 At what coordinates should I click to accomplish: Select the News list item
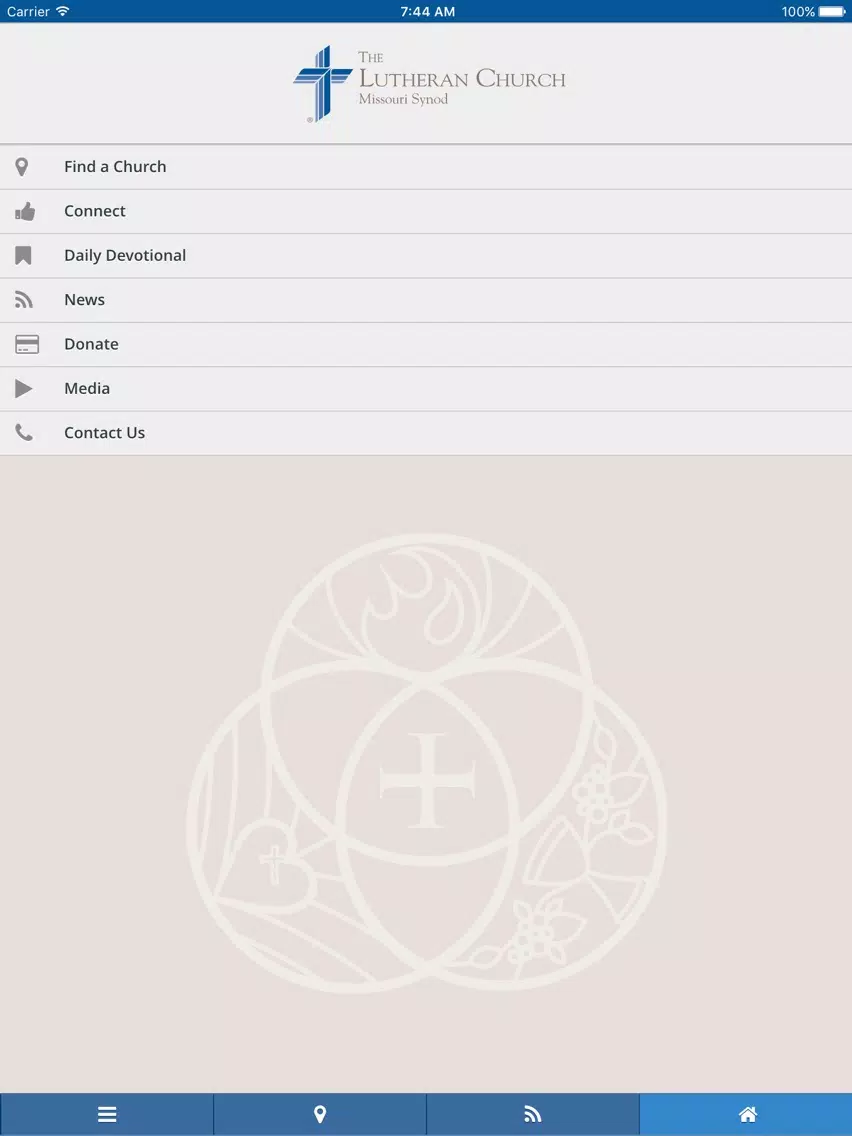pos(426,300)
